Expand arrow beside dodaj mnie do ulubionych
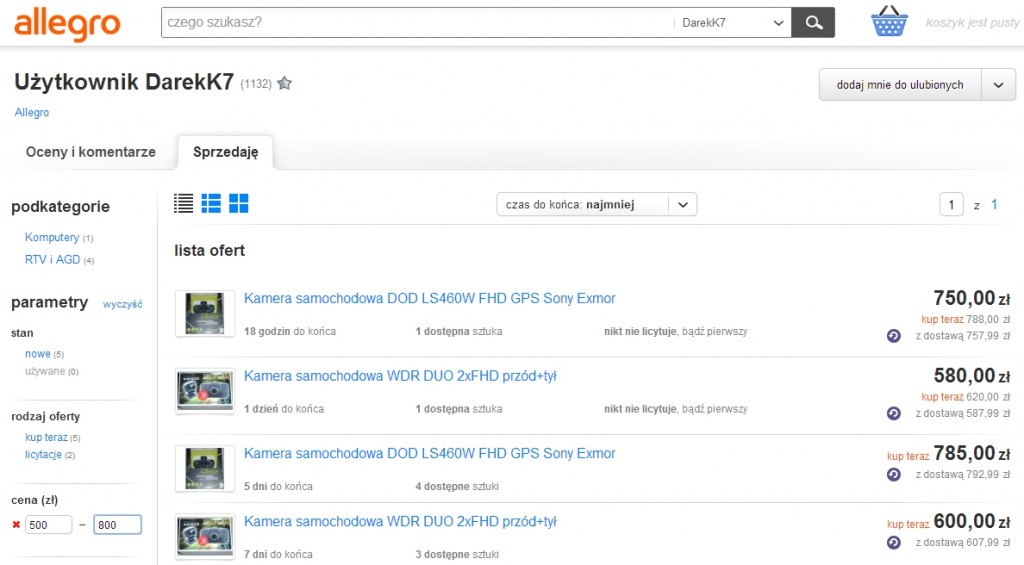Image resolution: width=1024 pixels, height=565 pixels. pyautogui.click(x=998, y=85)
